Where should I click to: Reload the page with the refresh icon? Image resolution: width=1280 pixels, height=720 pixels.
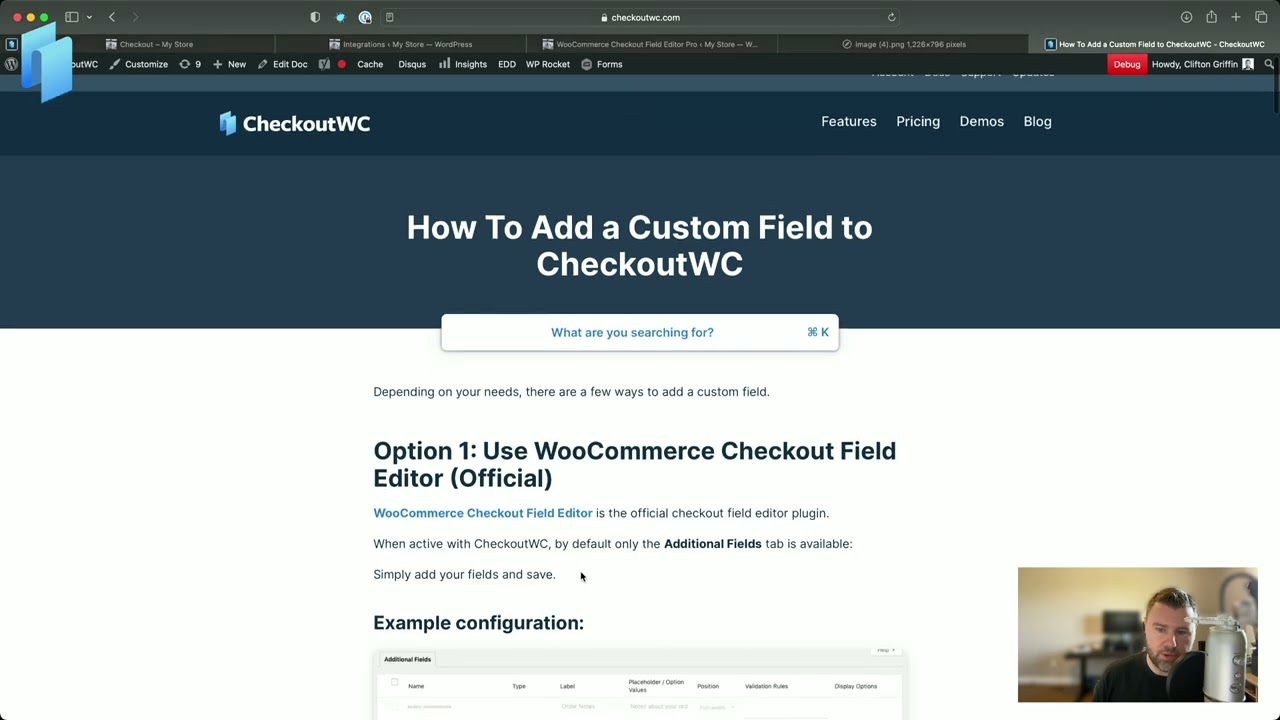891,17
